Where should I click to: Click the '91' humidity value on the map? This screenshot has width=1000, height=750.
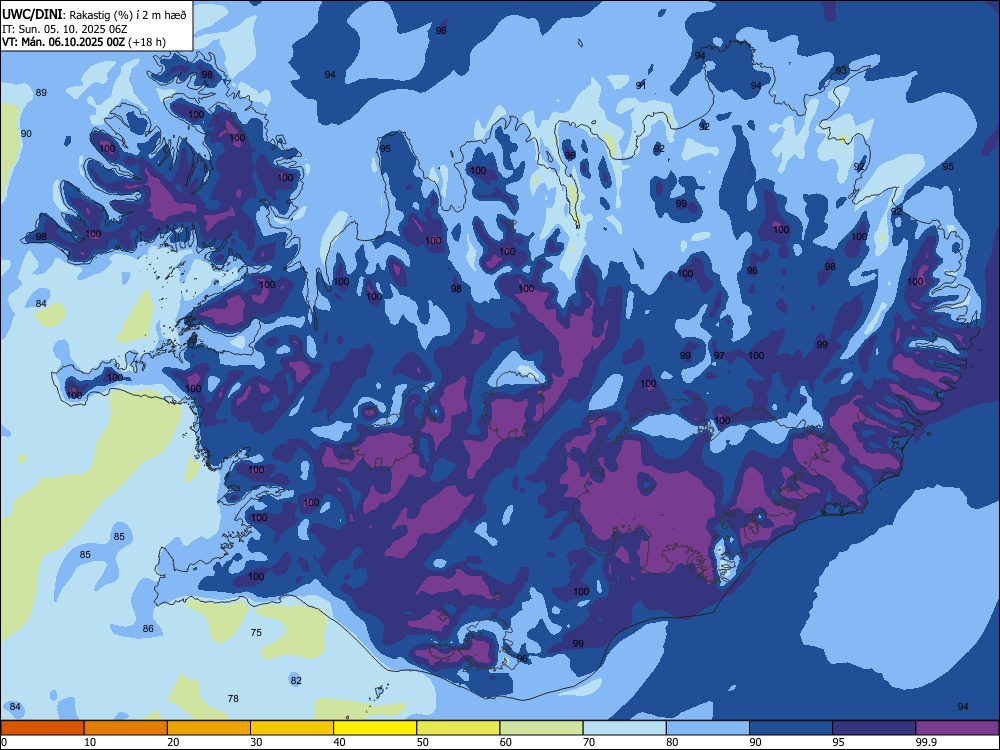641,85
